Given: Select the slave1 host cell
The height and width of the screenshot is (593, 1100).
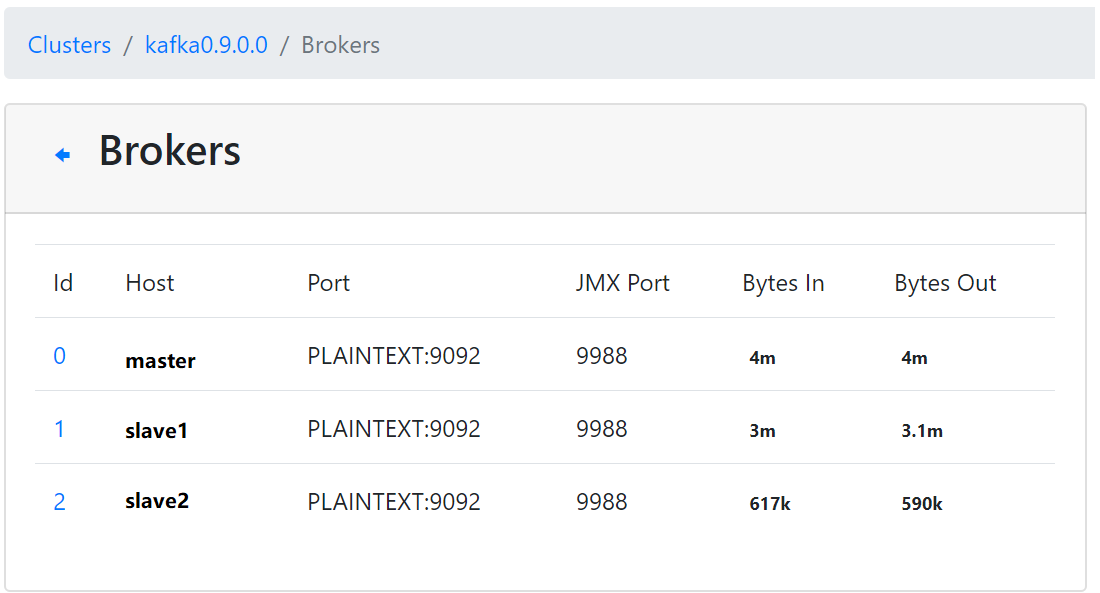Looking at the screenshot, I should coord(156,431).
